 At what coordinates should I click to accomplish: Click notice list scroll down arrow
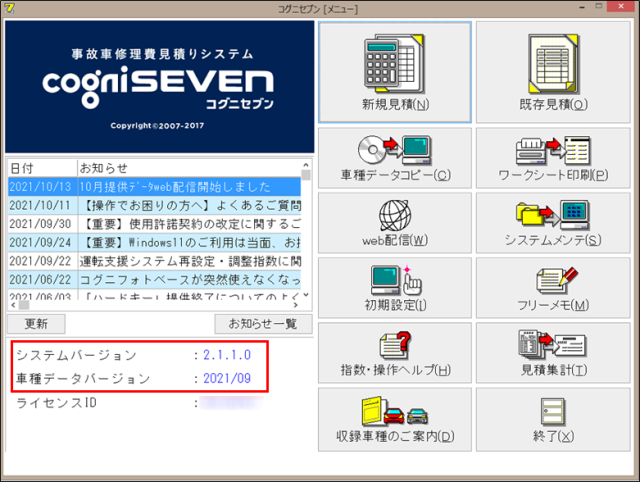[306, 295]
